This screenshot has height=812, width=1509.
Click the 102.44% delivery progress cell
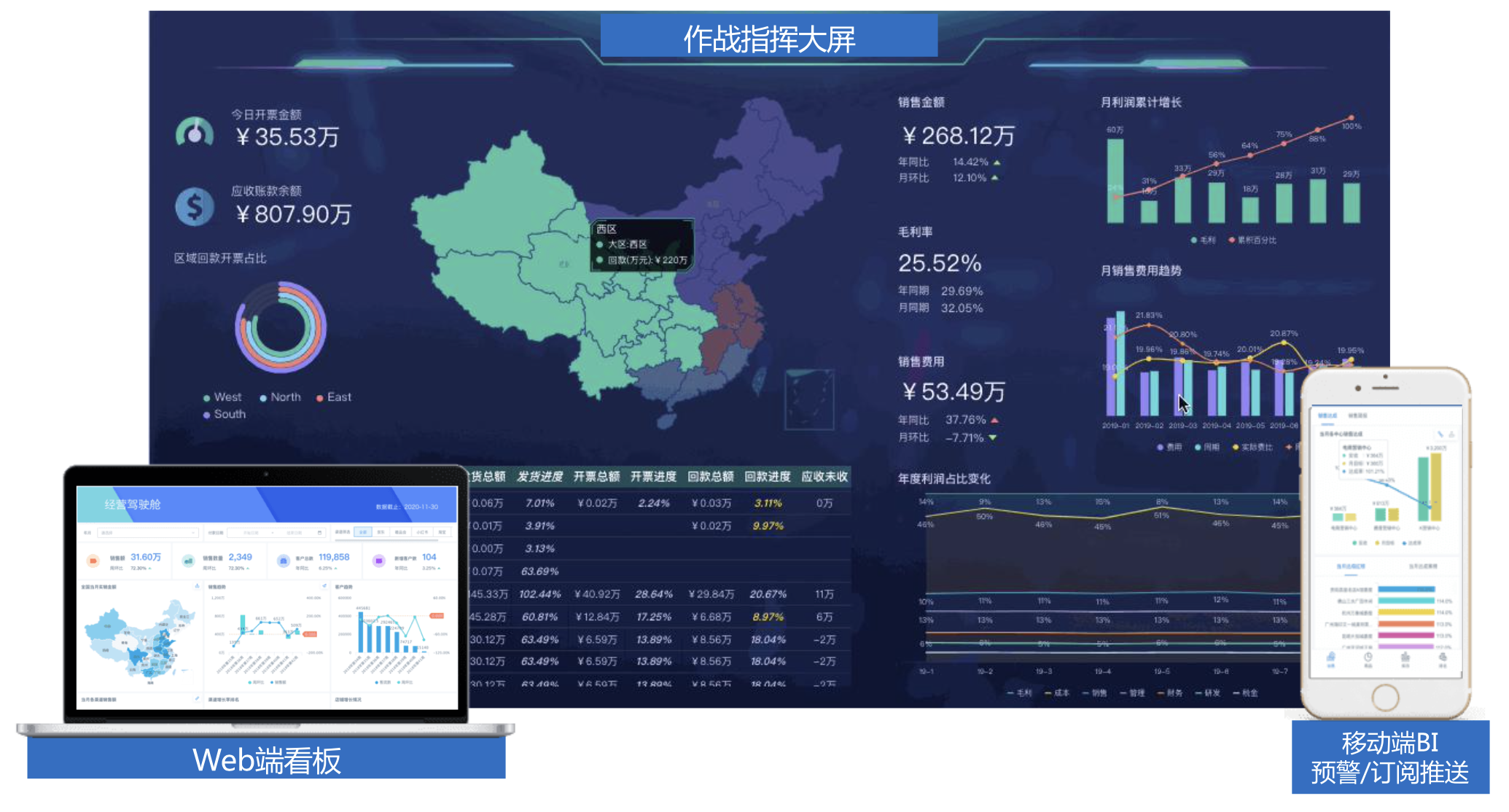pos(540,594)
